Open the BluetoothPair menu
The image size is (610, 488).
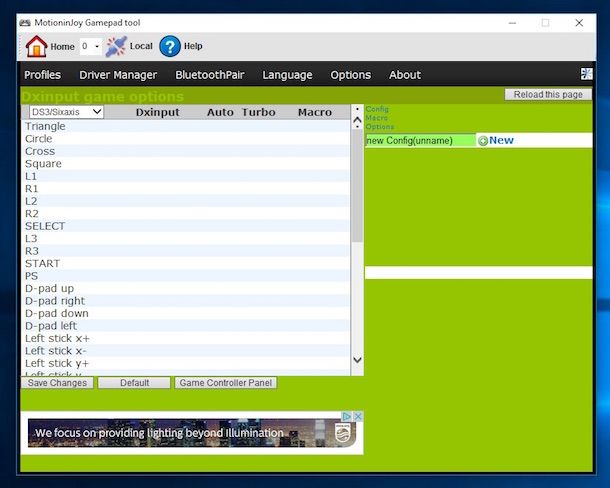click(210, 75)
